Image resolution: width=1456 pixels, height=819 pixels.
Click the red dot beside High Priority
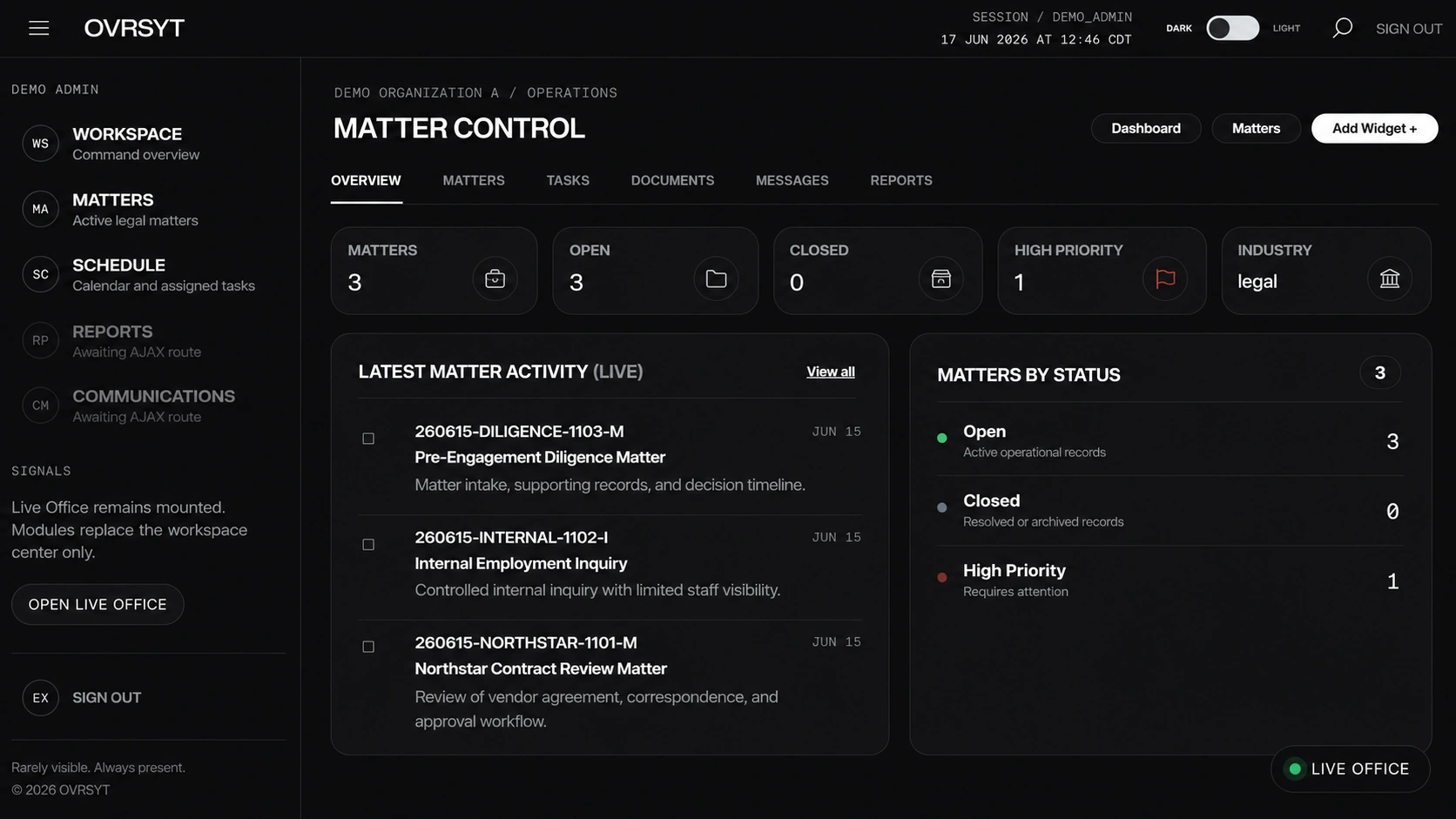pos(941,577)
